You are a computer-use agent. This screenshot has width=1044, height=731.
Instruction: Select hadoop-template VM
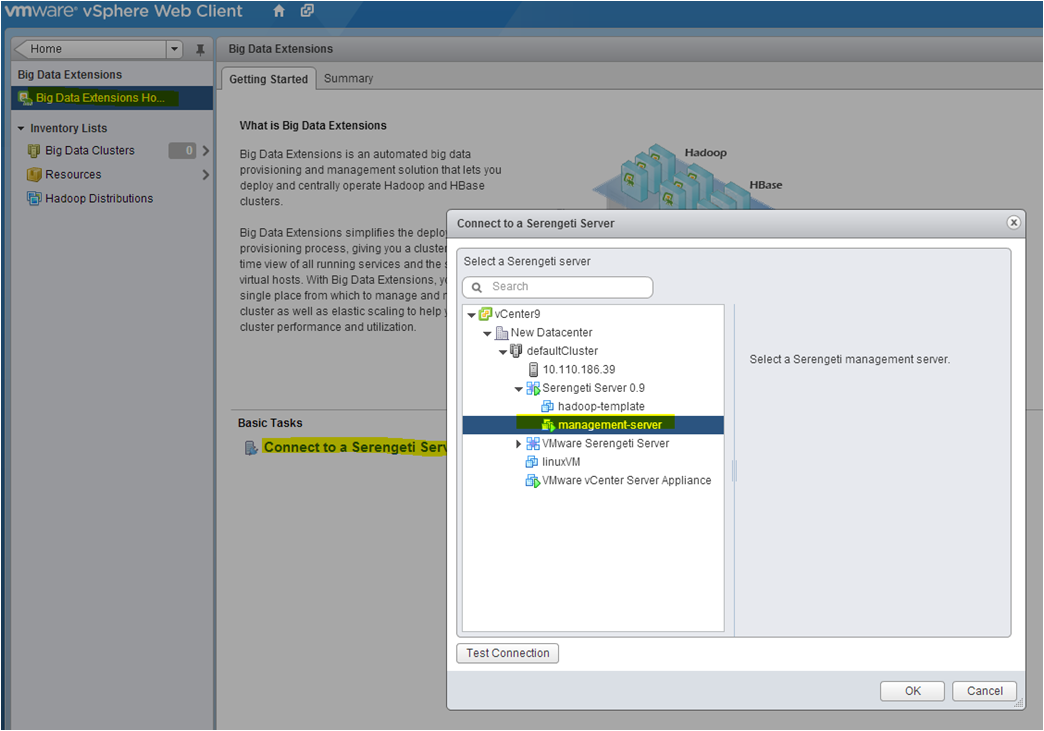[601, 406]
